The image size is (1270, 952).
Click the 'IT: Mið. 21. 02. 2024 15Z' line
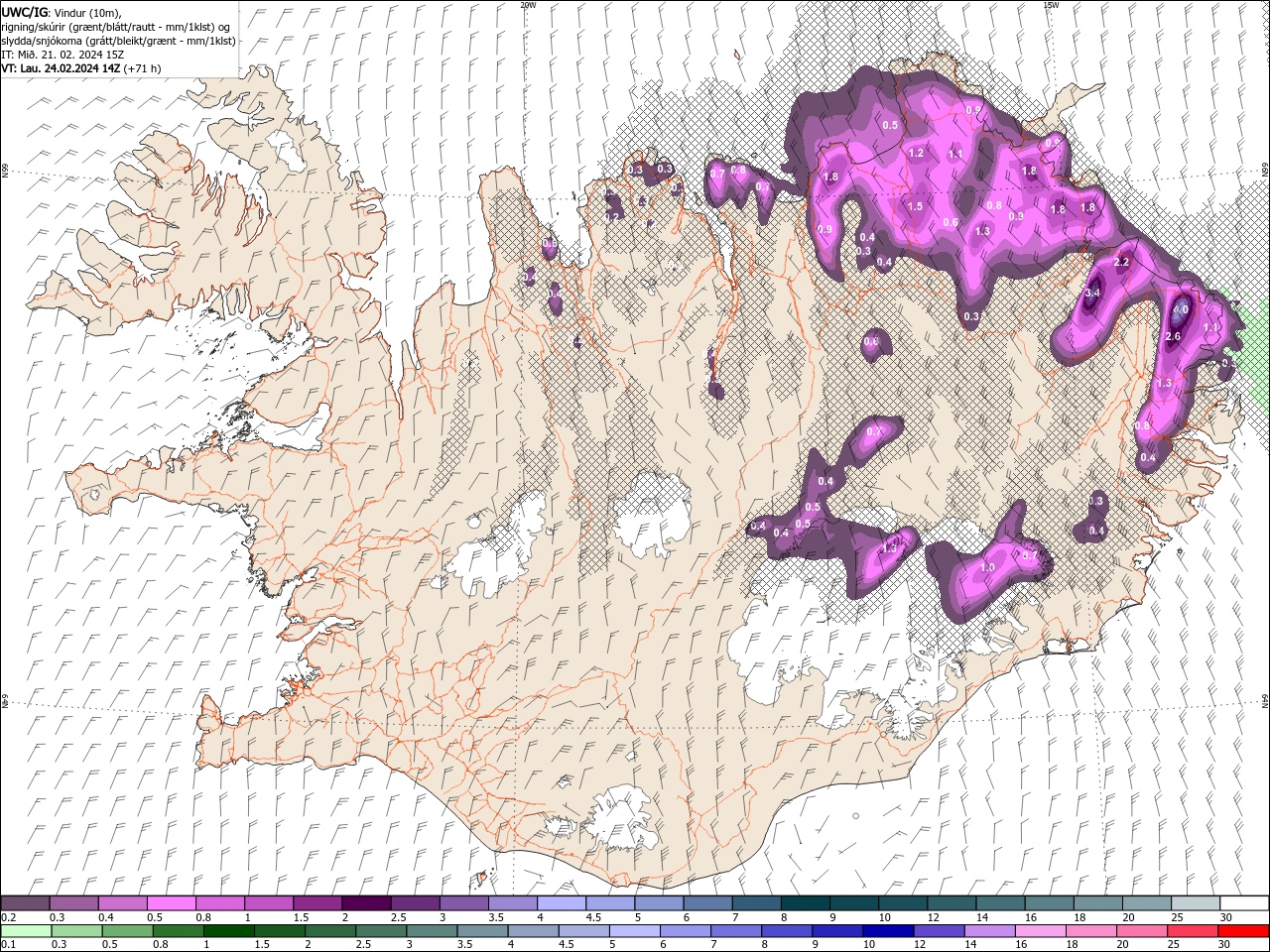click(63, 55)
